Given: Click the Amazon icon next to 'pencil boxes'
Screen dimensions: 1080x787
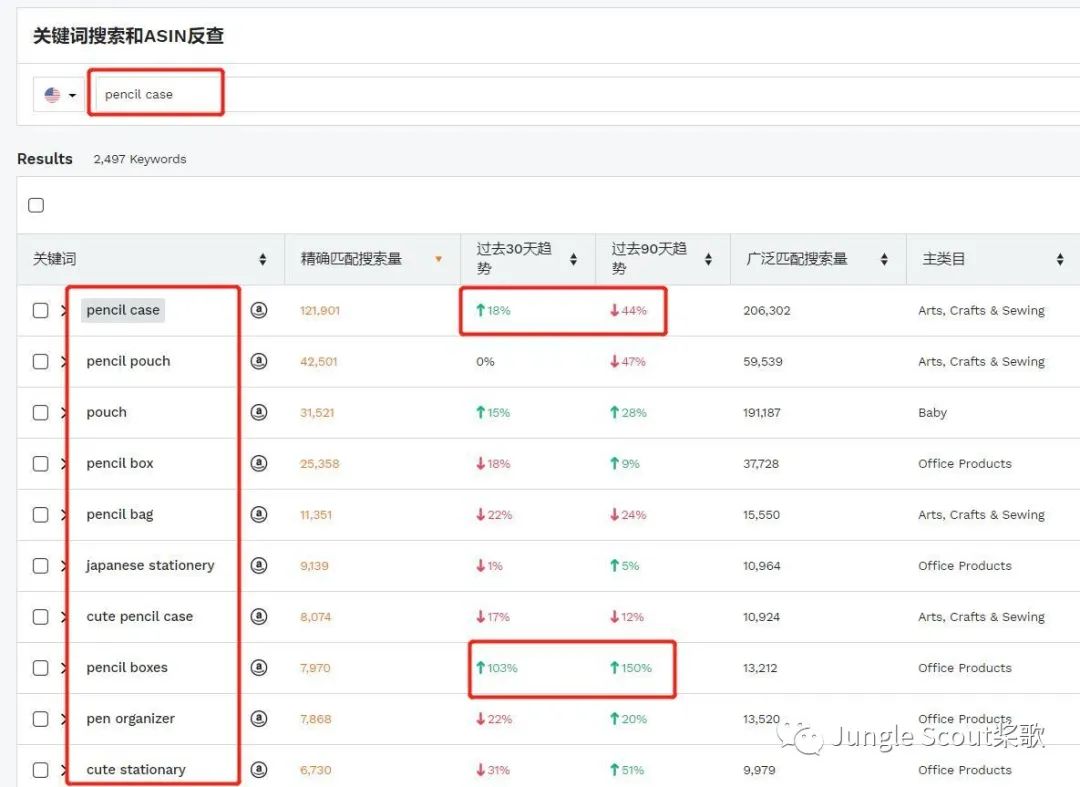Looking at the screenshot, I should click(258, 667).
